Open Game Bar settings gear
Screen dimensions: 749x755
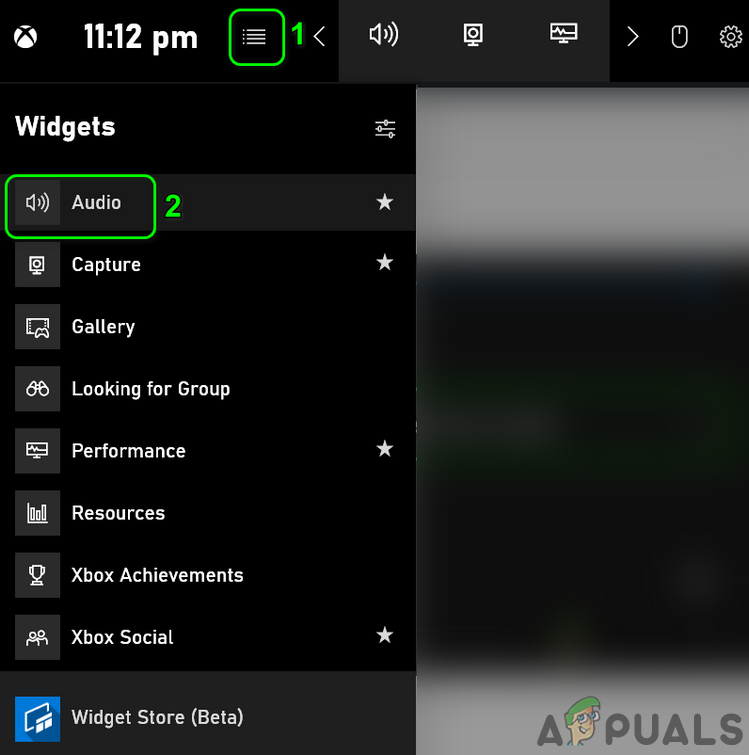tap(731, 37)
